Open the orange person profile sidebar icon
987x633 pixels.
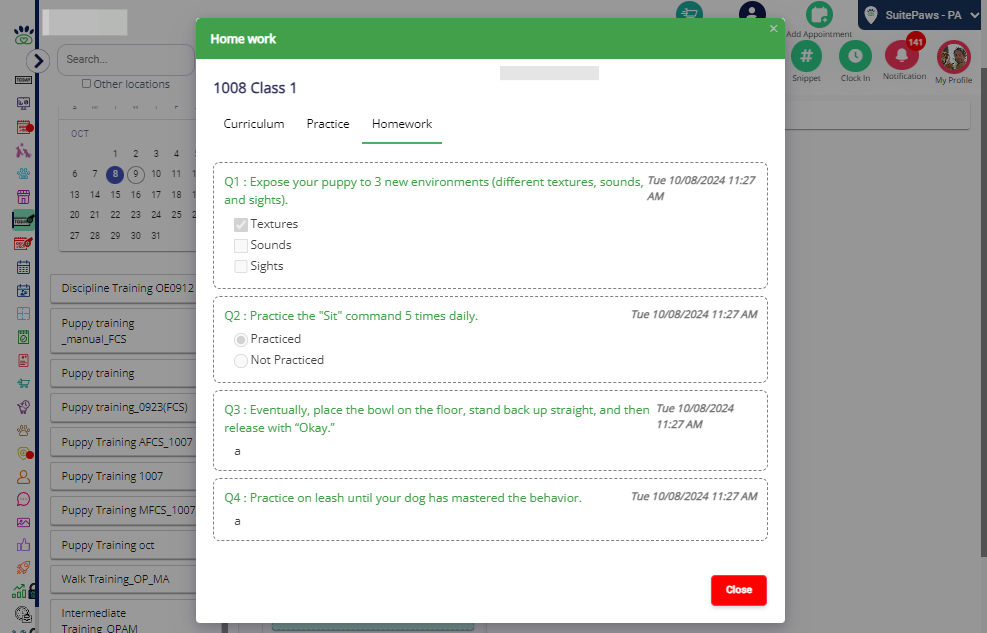pyautogui.click(x=23, y=477)
